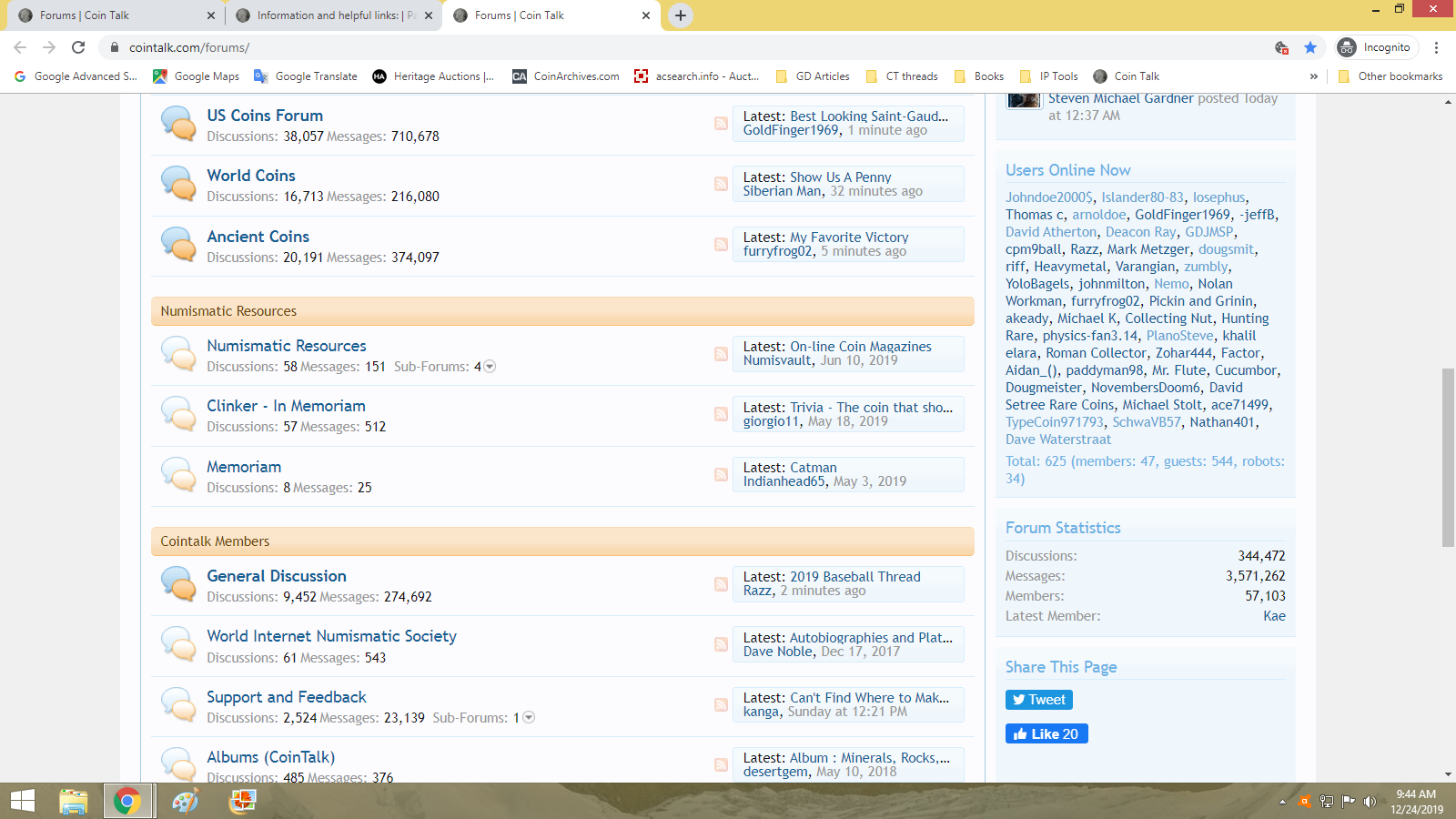Open Chrome from the Windows taskbar
The height and width of the screenshot is (819, 1456).
coord(127,801)
